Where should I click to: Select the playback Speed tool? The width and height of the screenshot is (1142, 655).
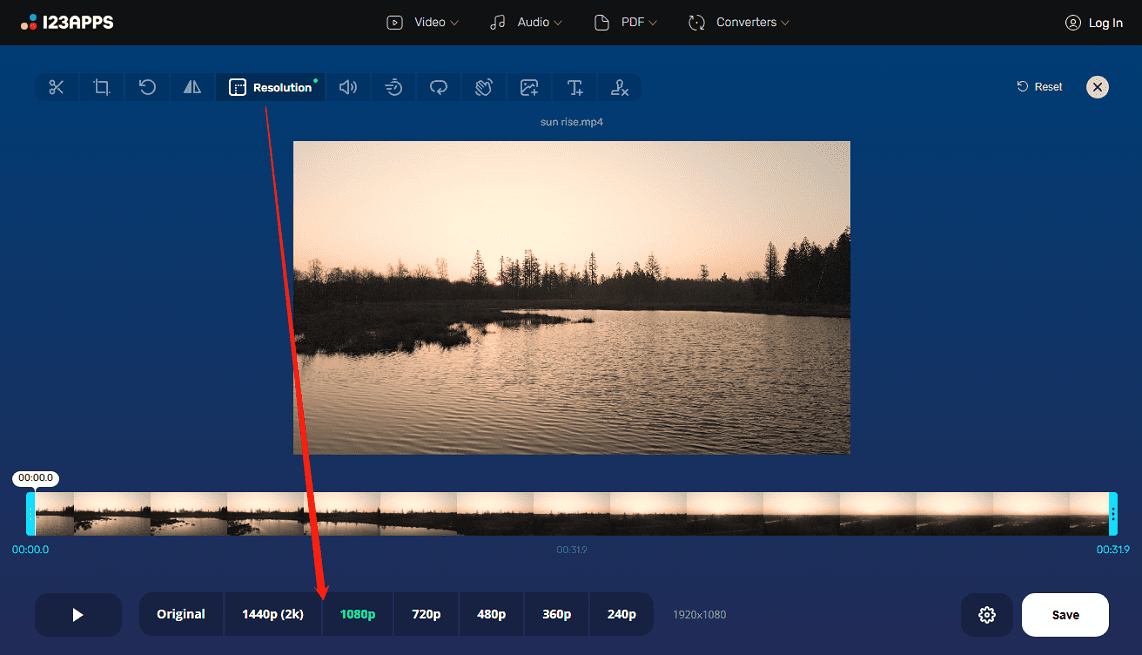393,87
